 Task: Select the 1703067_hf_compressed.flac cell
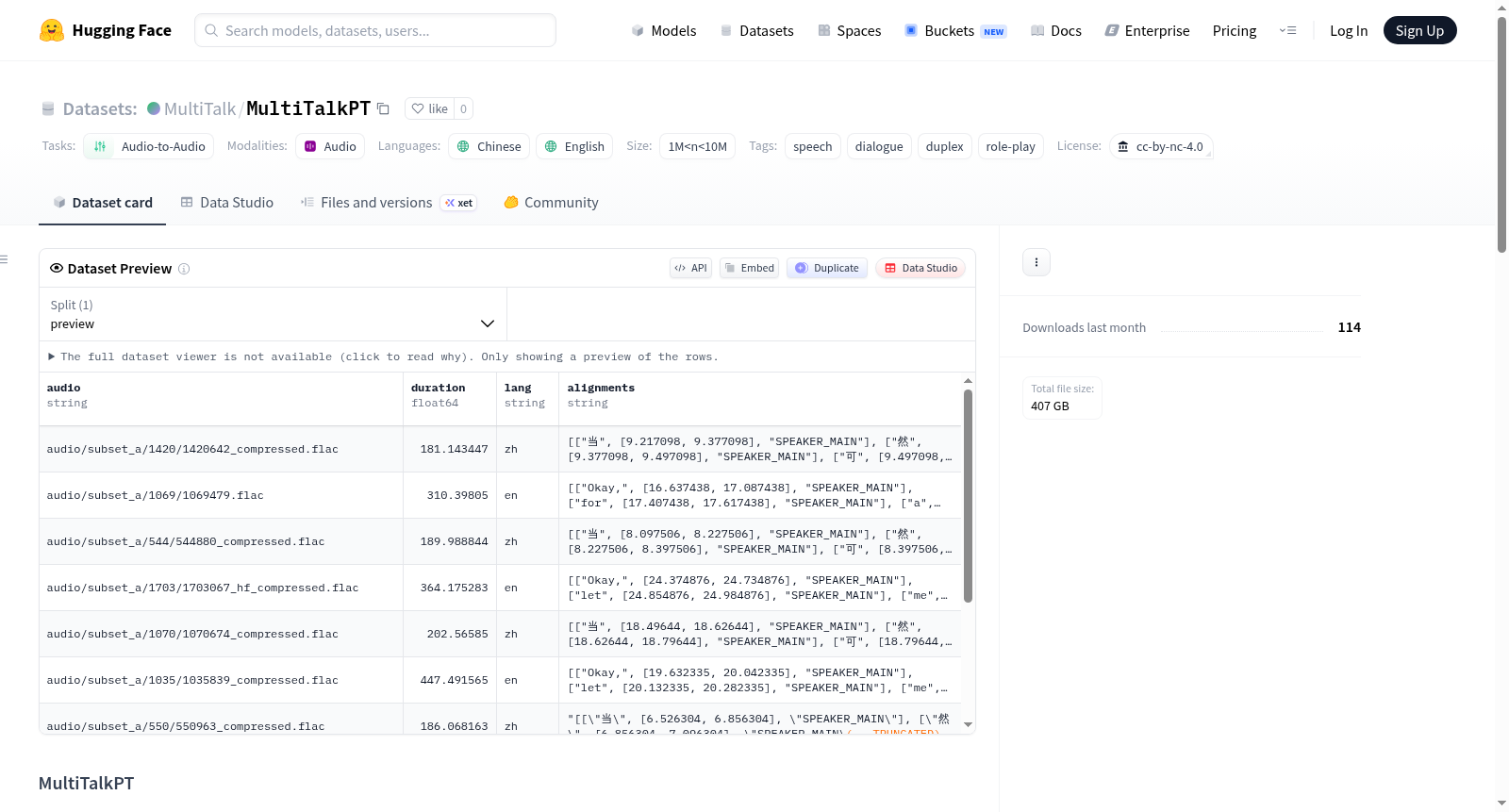tap(221, 588)
